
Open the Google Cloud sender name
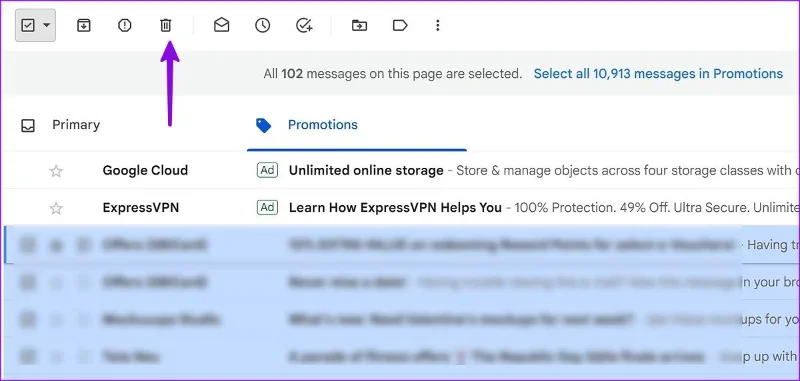[145, 170]
